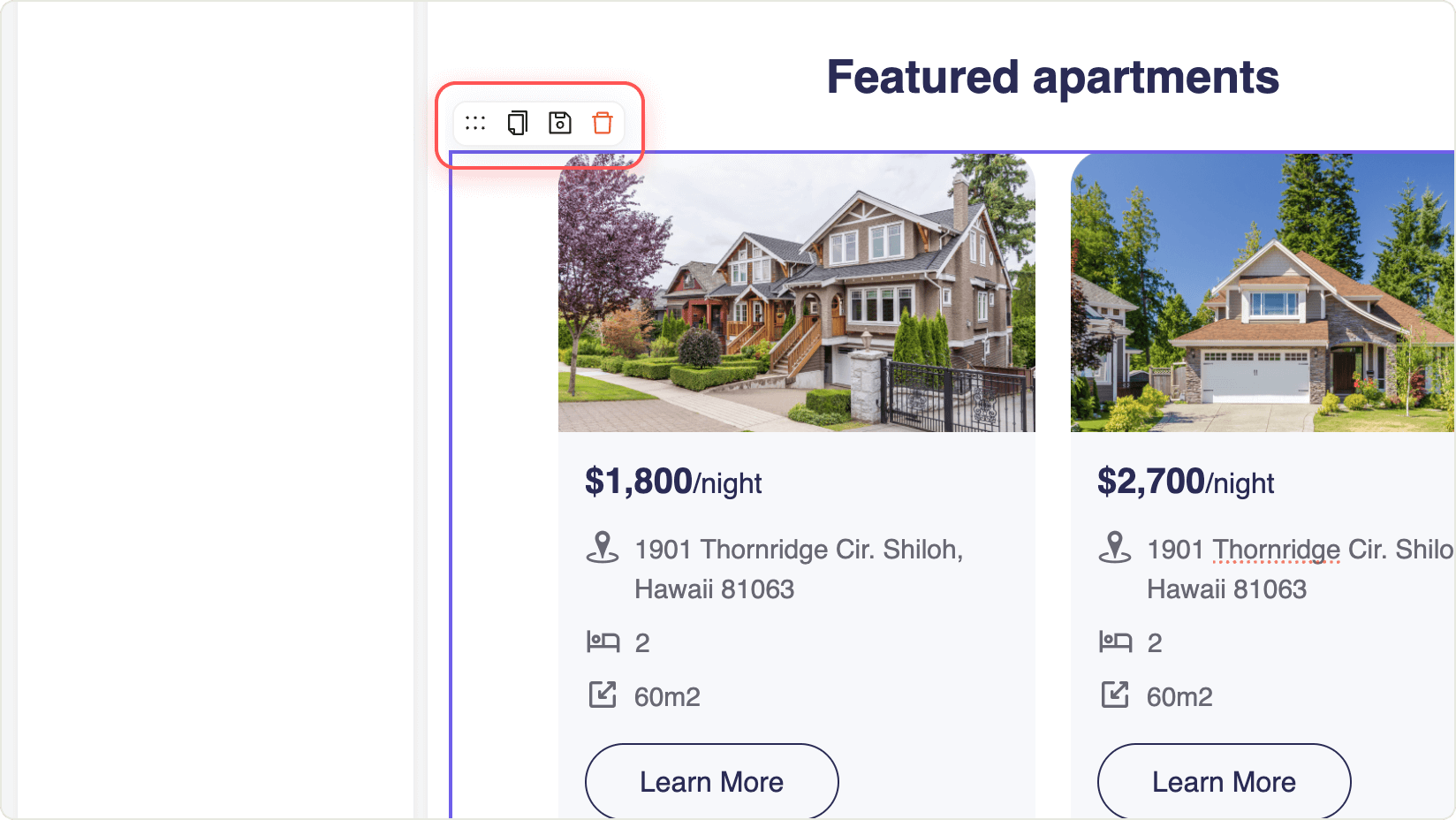Image resolution: width=1456 pixels, height=820 pixels.
Task: Click the location pin icon on $1,800 card
Action: (x=603, y=547)
